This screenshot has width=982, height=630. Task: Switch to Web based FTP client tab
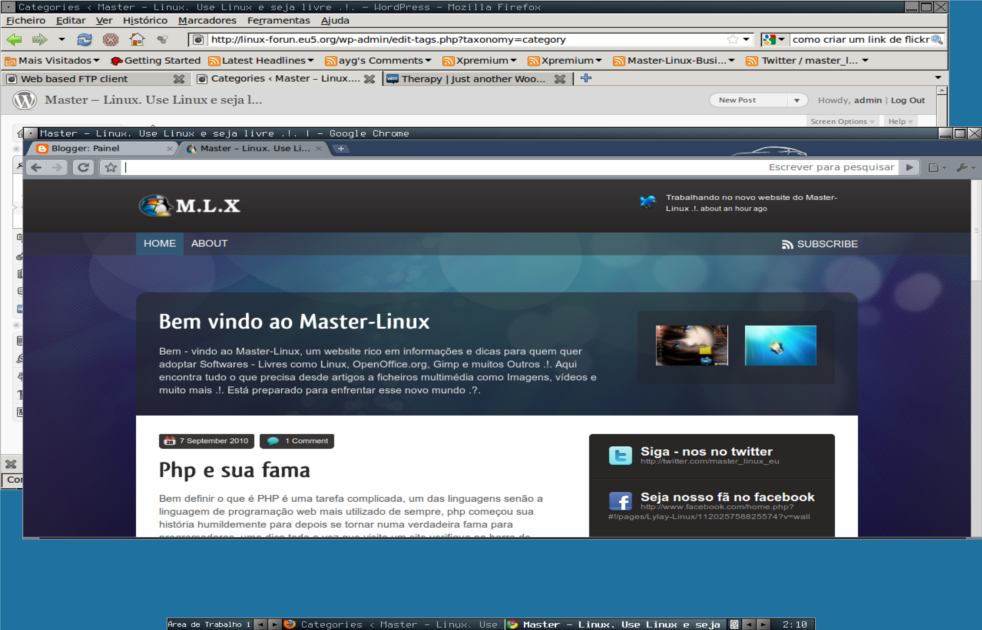tap(74, 79)
